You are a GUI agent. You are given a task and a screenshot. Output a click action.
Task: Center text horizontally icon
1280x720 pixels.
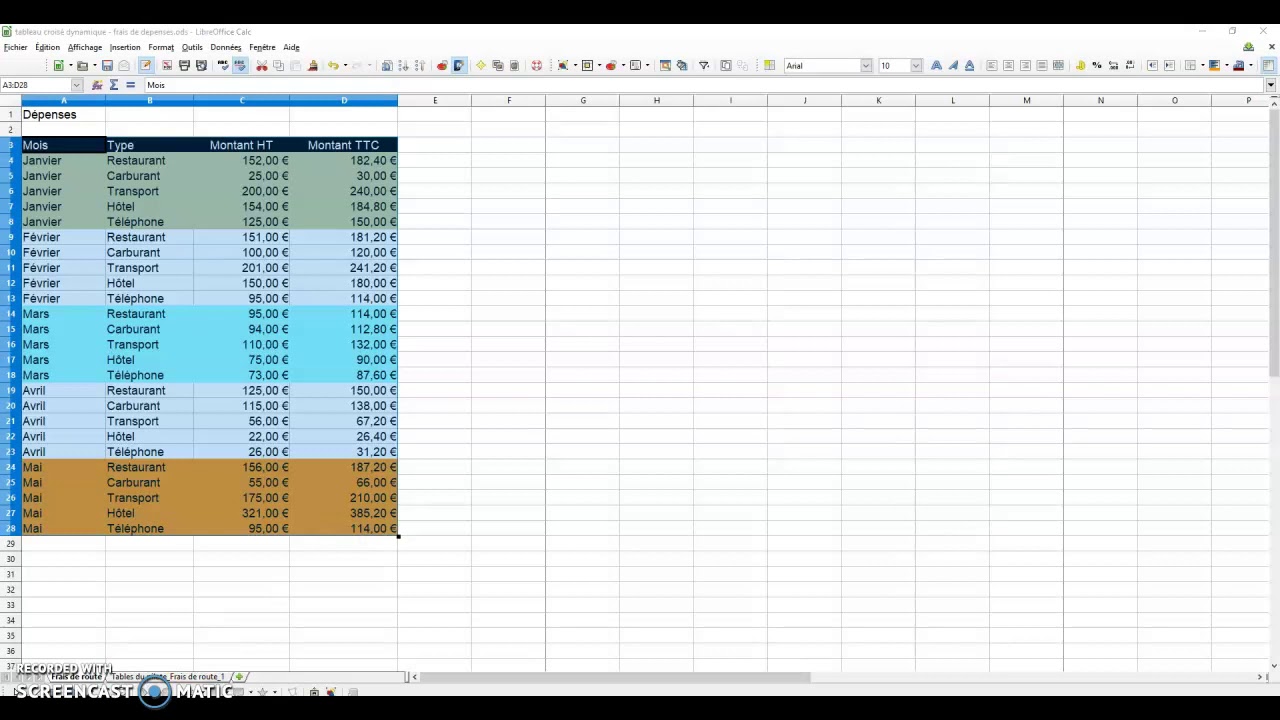(x=1008, y=65)
